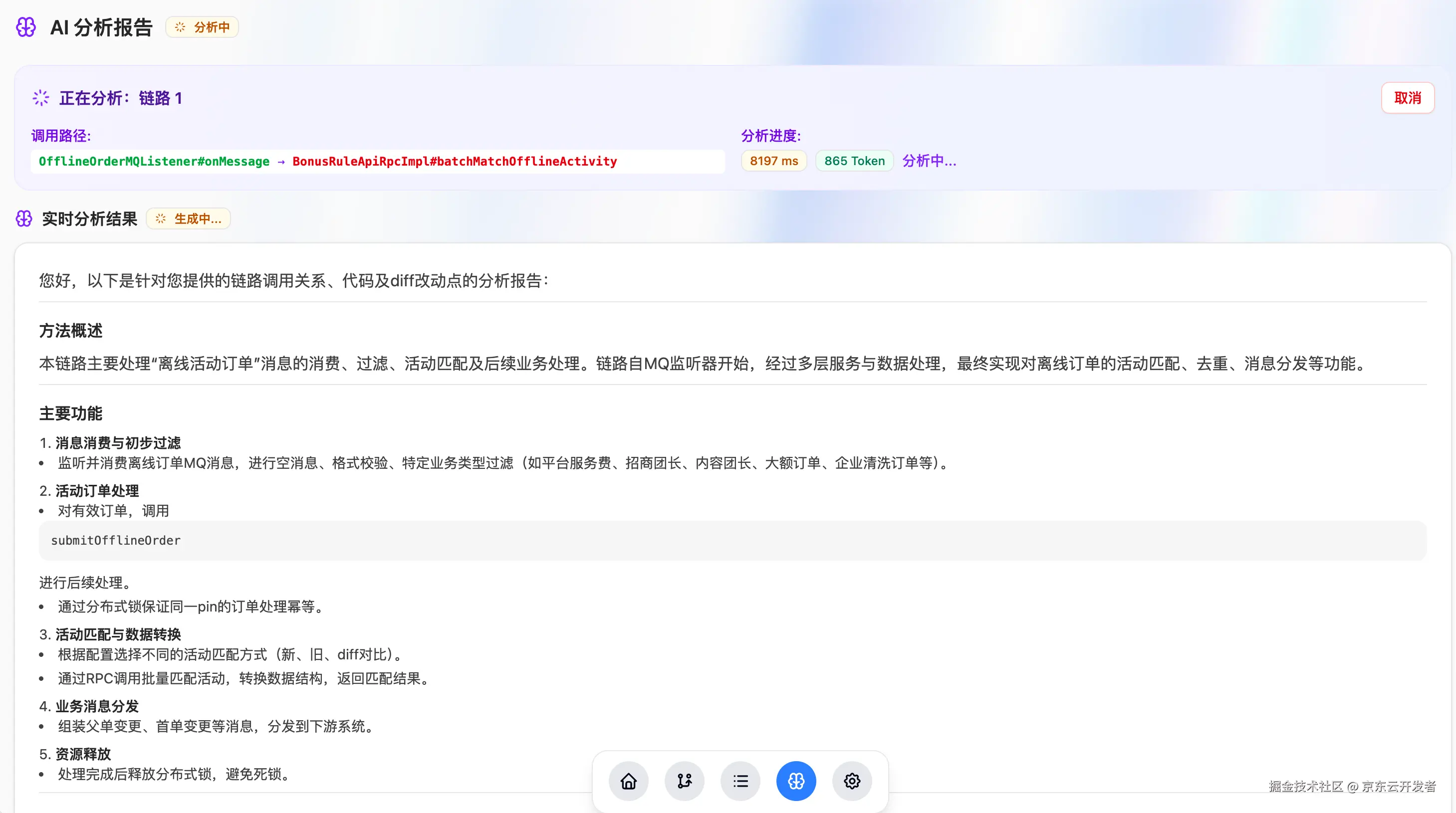Click the AI brain icon beside 分析报告 title
The width and height of the screenshot is (1456, 813).
[x=26, y=26]
